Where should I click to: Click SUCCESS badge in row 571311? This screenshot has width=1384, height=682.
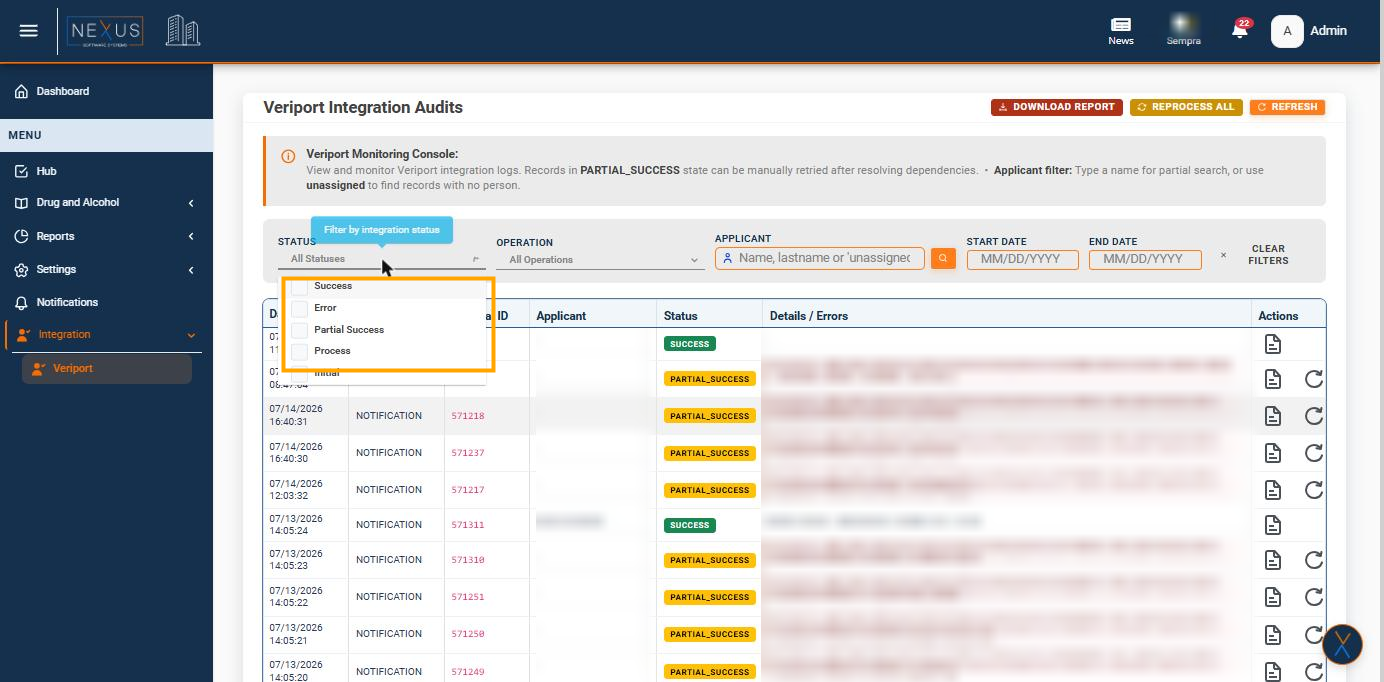[689, 525]
